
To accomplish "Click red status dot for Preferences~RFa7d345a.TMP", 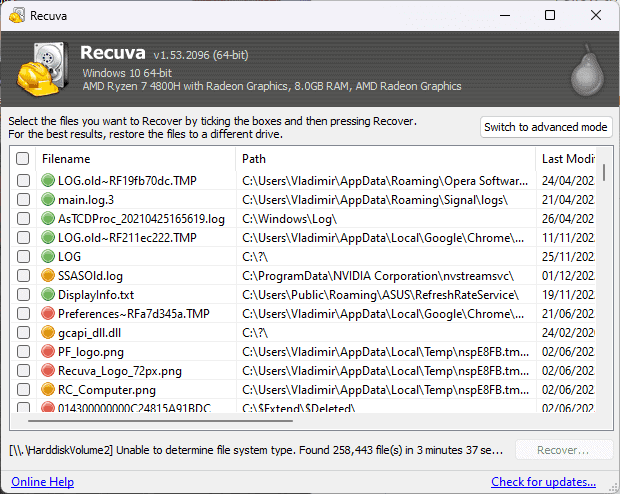I will click(48, 313).
